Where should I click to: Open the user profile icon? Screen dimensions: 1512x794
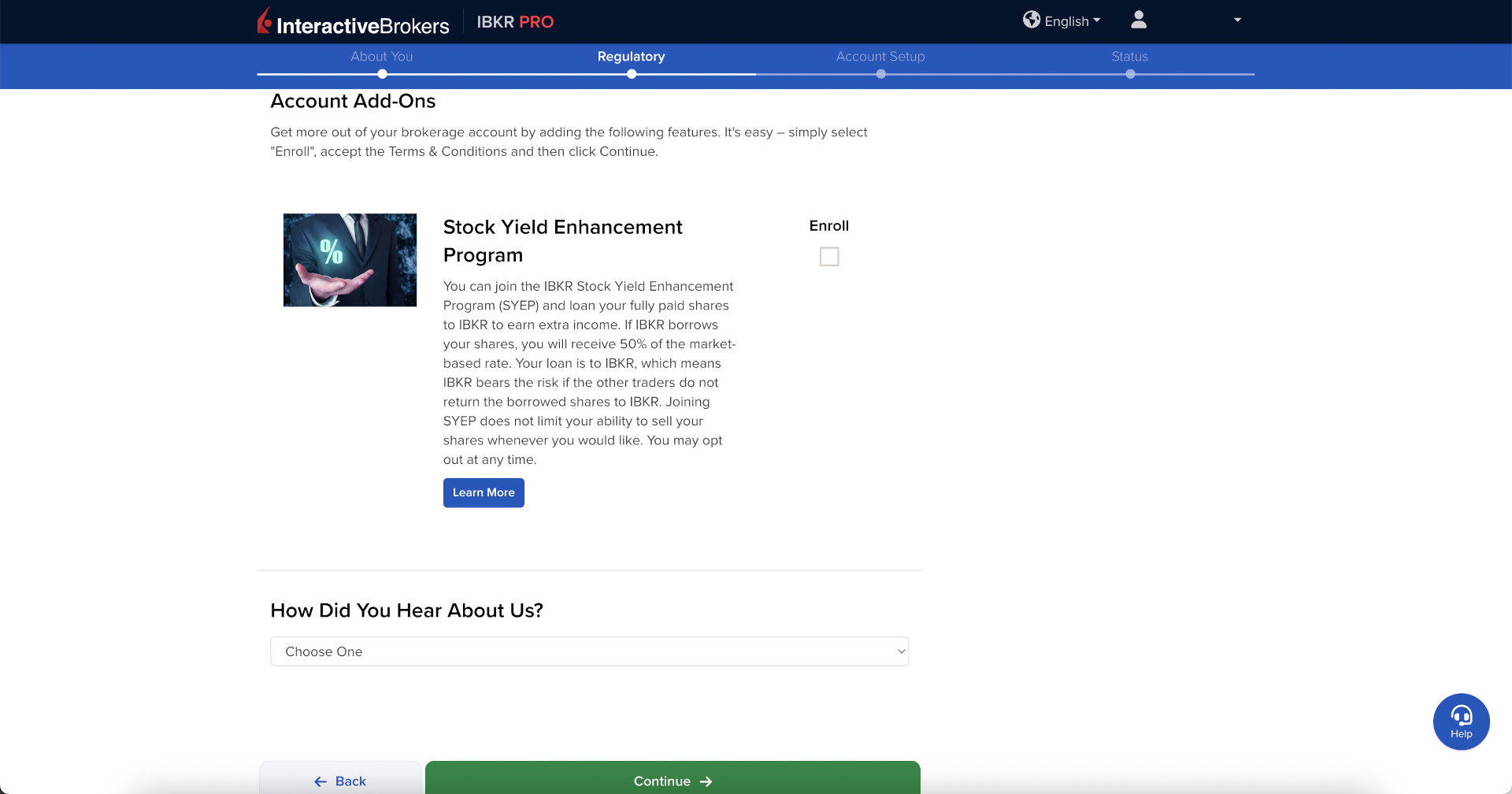pos(1138,20)
